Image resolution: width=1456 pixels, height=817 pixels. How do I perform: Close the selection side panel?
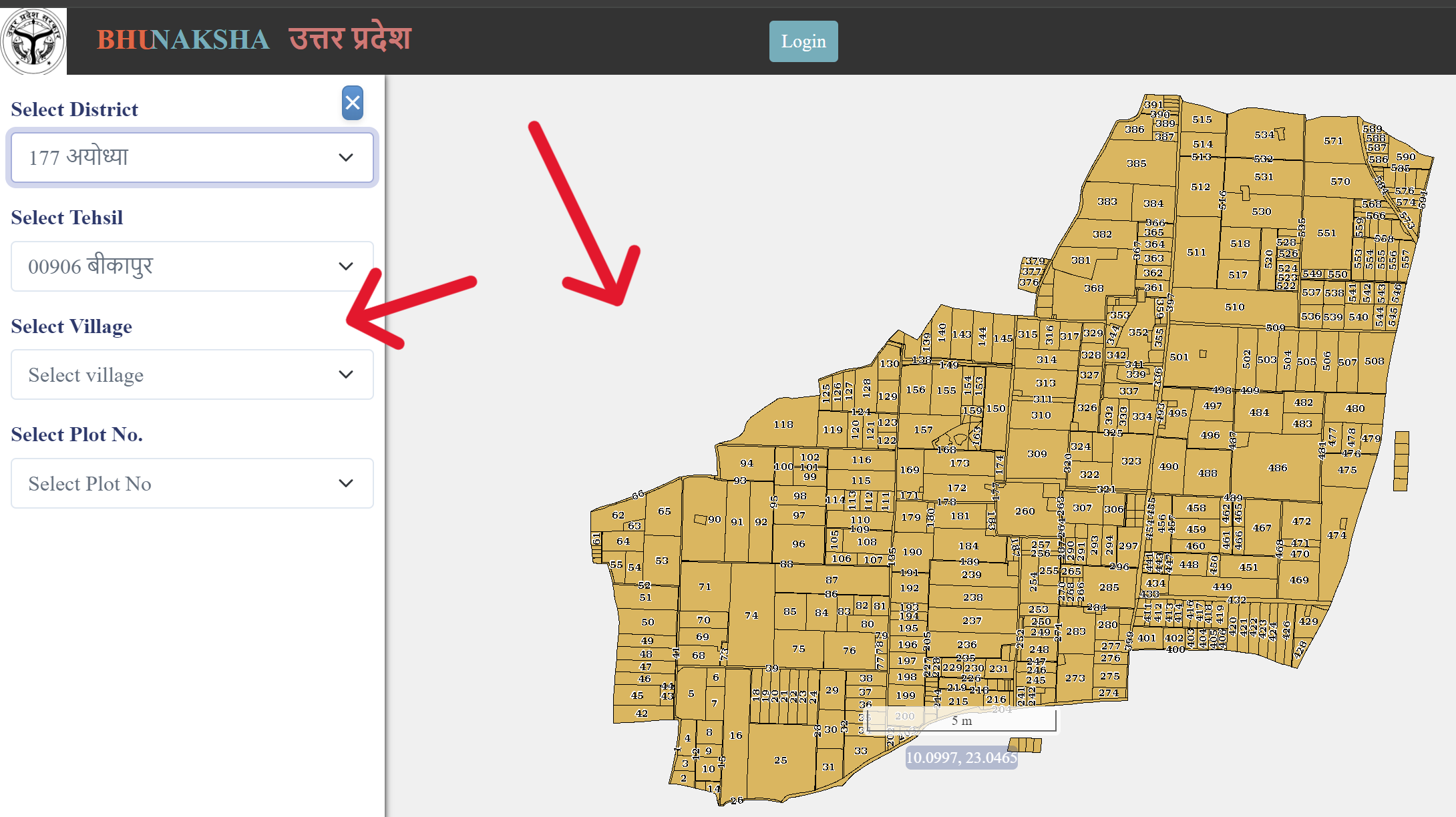[353, 103]
